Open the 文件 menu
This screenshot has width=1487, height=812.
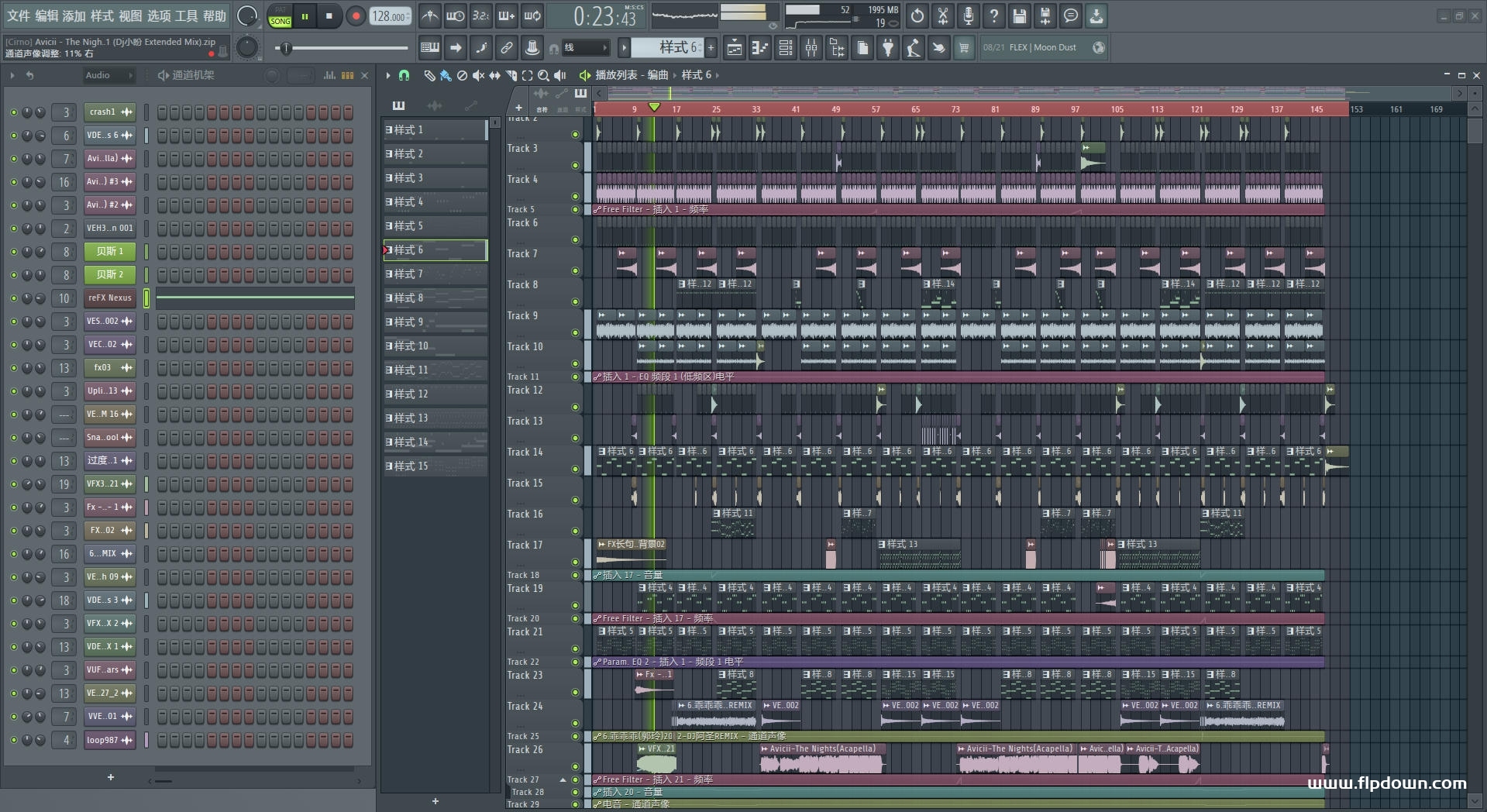click(x=19, y=15)
